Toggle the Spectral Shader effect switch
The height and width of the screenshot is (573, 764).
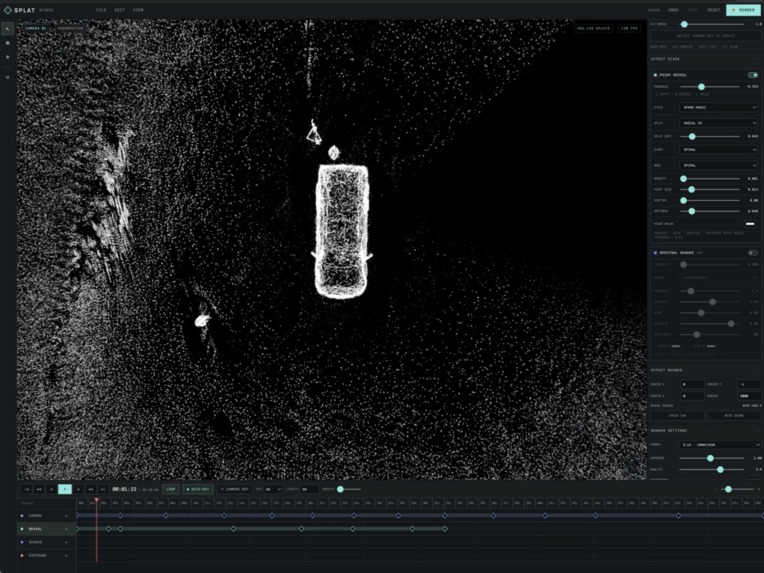(x=753, y=253)
